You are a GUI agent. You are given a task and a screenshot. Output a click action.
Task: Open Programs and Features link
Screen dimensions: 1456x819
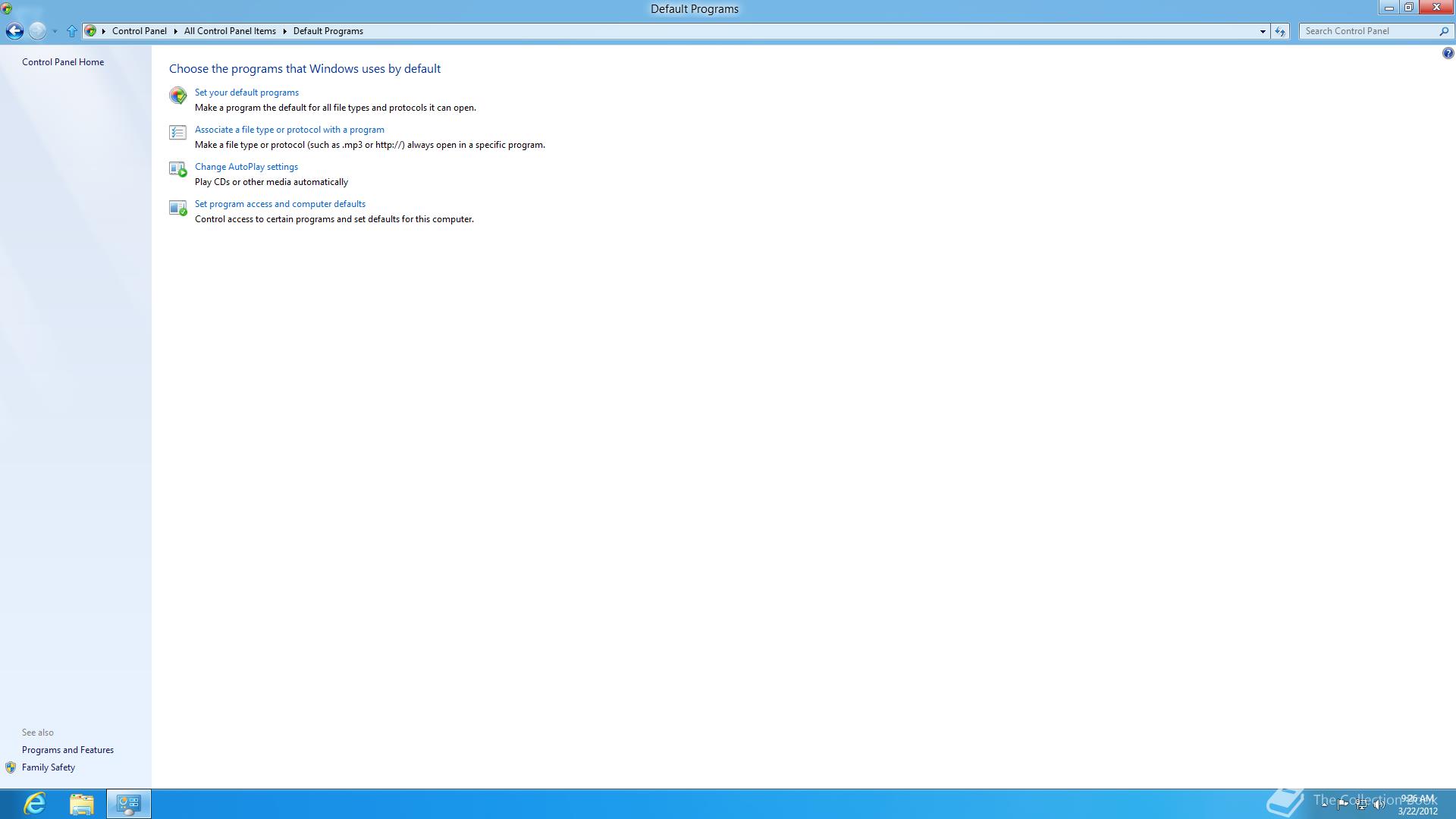pyautogui.click(x=67, y=750)
